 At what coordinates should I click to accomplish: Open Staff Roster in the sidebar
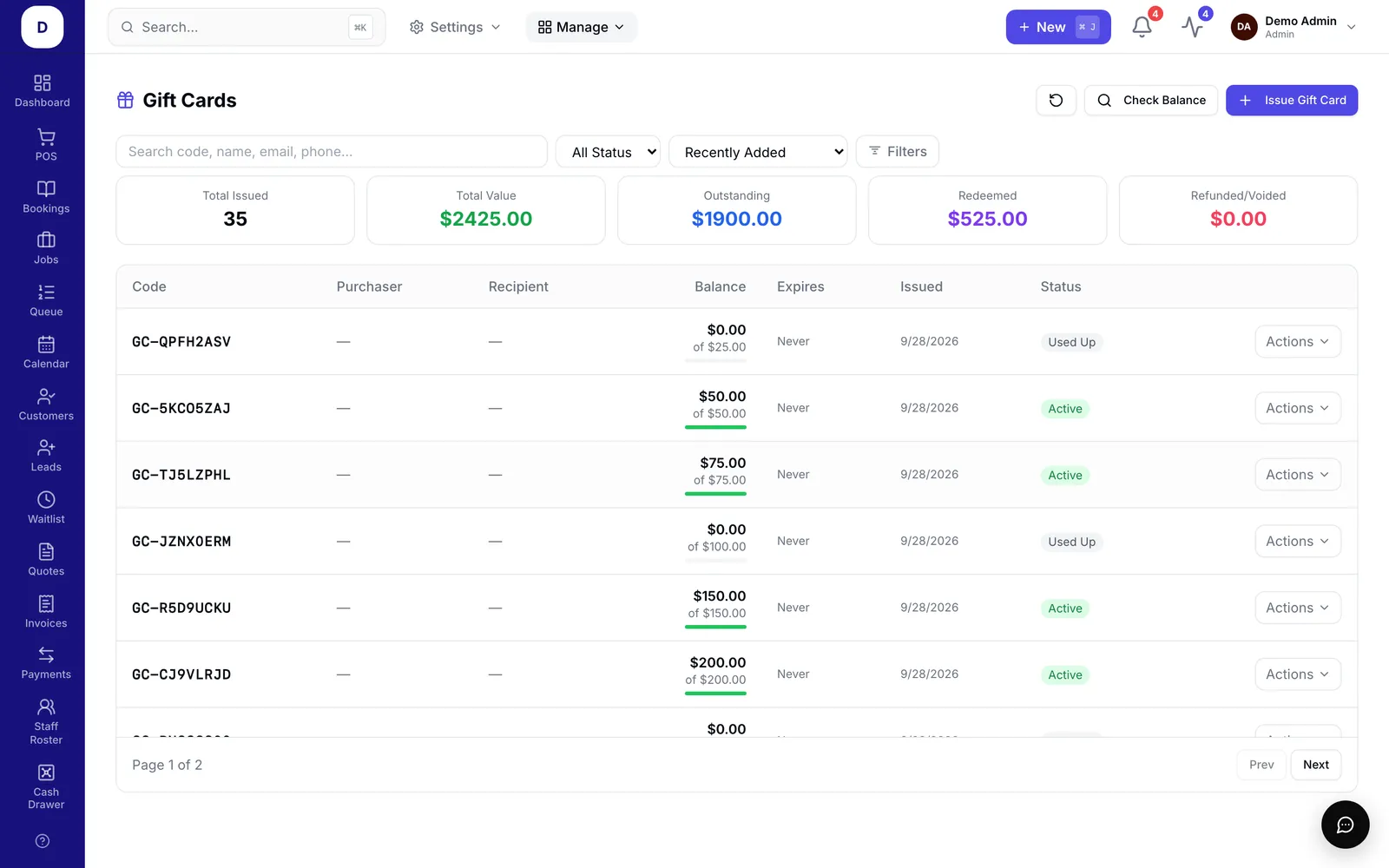pyautogui.click(x=46, y=721)
